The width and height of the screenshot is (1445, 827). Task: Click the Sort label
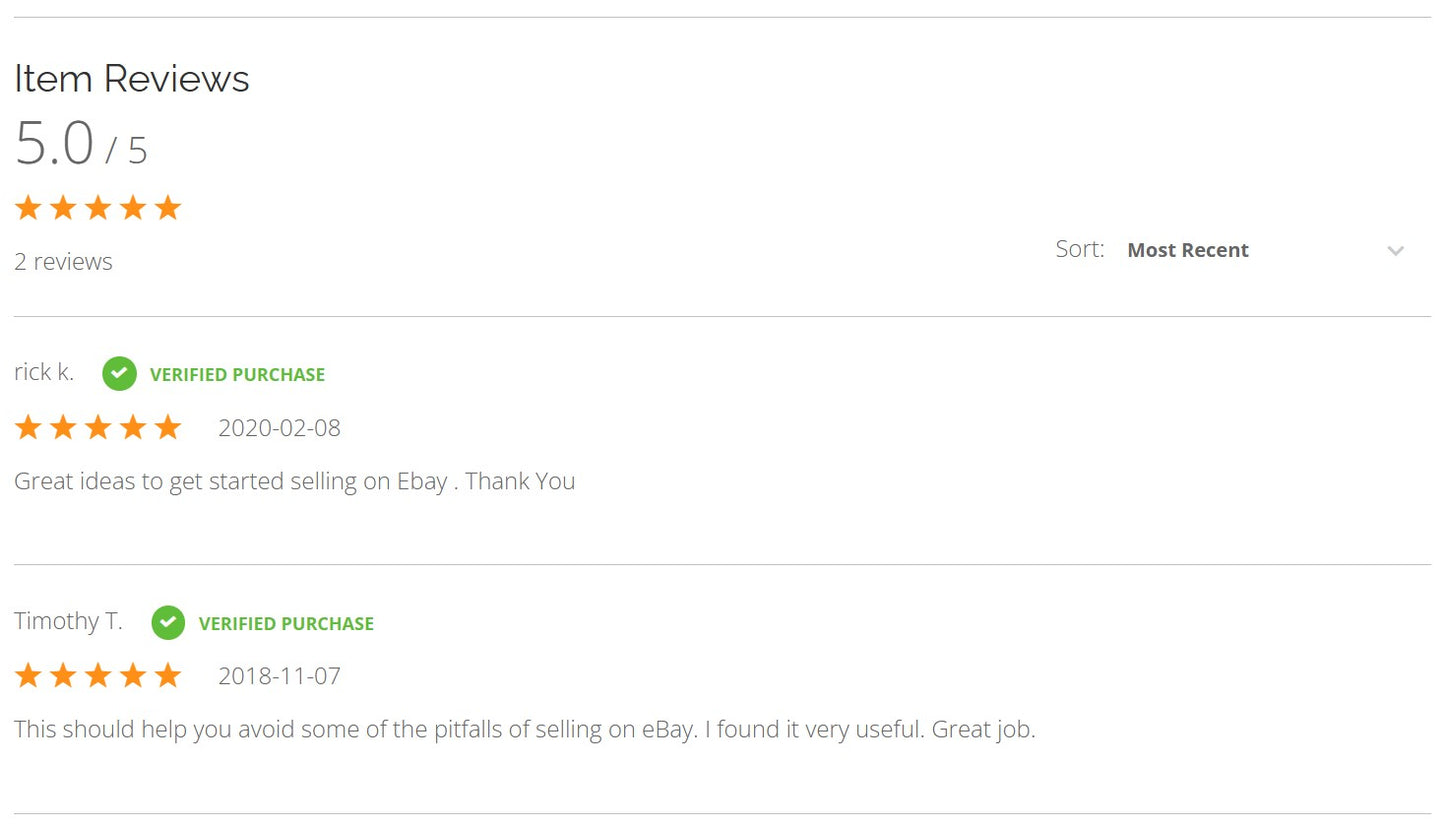(1079, 249)
